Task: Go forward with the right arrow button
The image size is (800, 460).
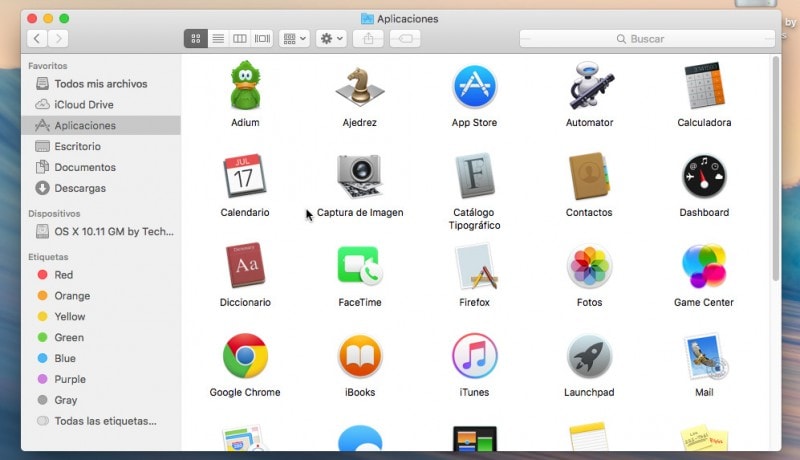Action: tap(58, 38)
